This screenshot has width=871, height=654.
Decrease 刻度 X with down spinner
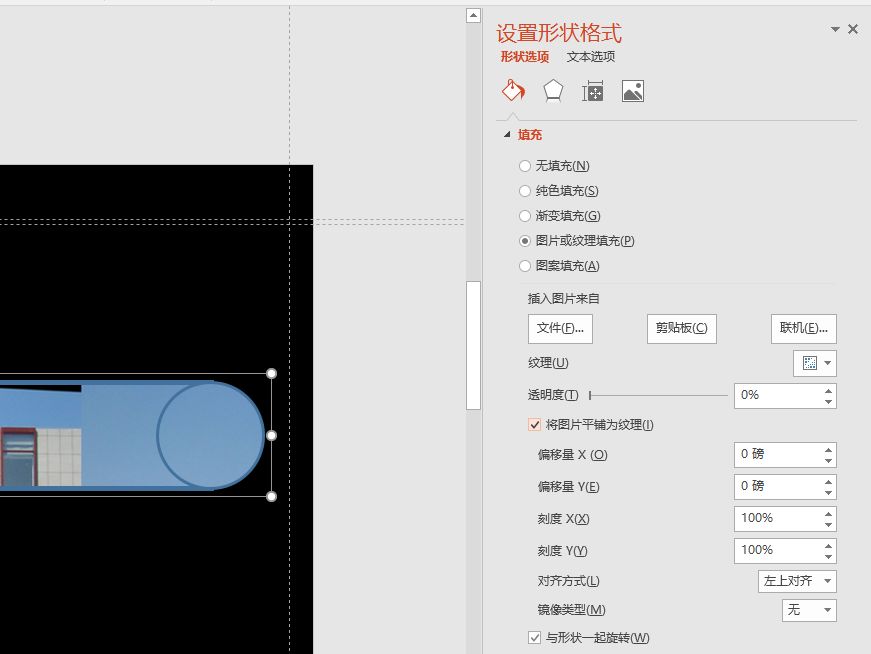click(x=829, y=524)
